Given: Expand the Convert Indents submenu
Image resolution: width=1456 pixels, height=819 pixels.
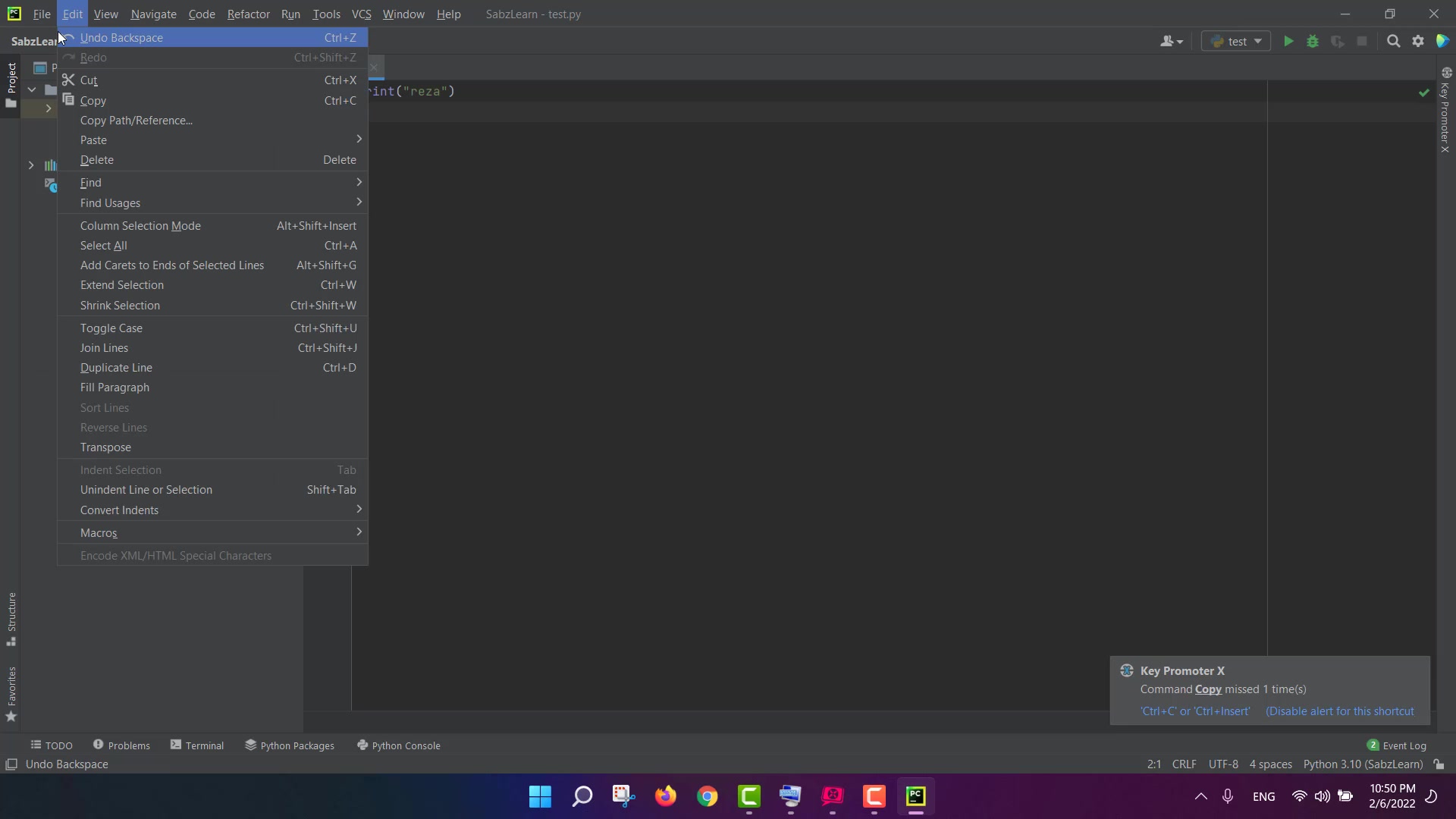Looking at the screenshot, I should click(x=212, y=510).
